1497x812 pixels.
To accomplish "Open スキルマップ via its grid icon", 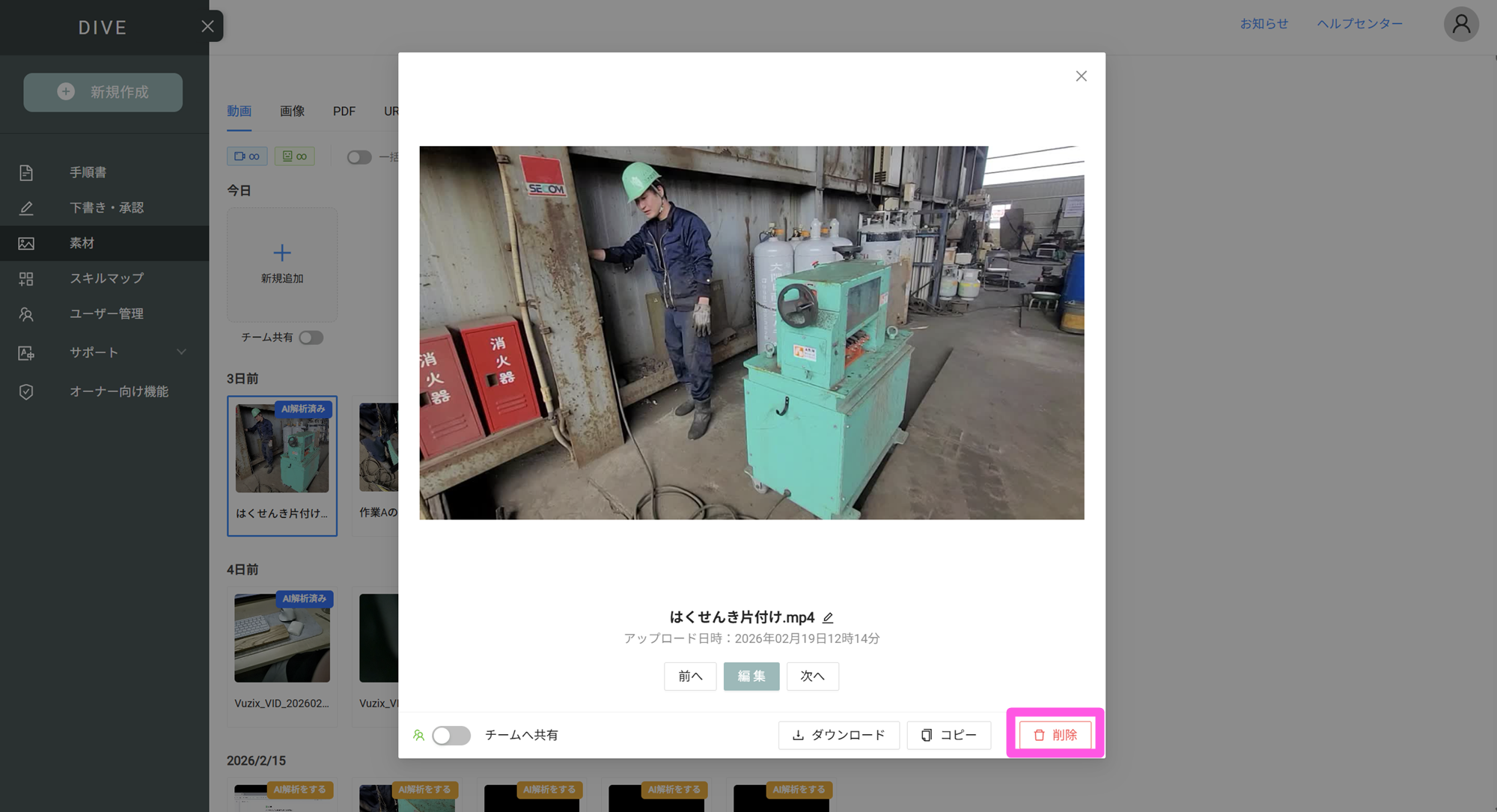I will 26,279.
